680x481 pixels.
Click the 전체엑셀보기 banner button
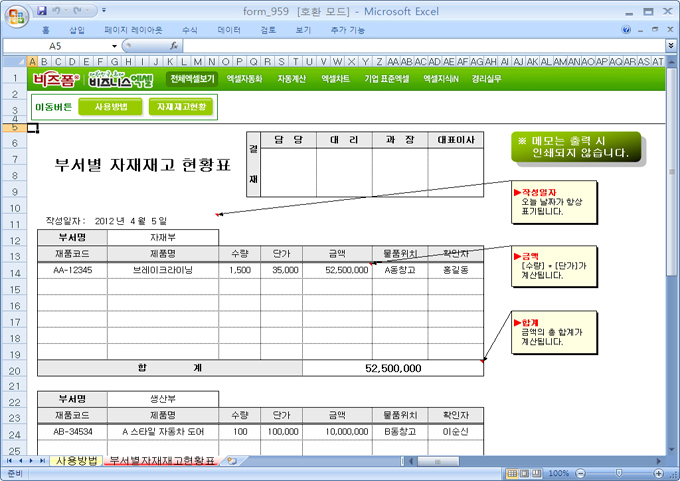pyautogui.click(x=192, y=79)
